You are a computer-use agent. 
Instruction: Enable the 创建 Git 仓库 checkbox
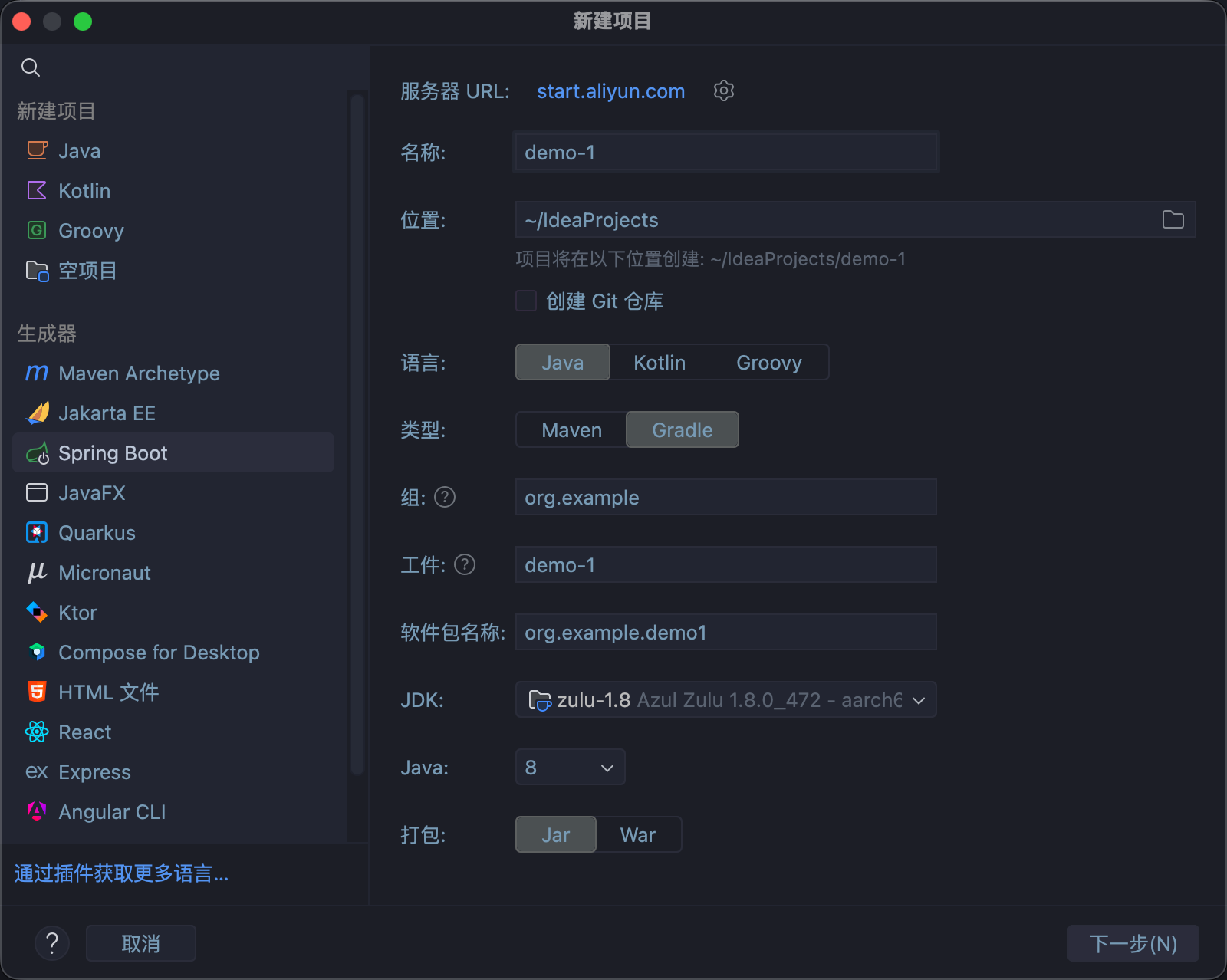[526, 301]
